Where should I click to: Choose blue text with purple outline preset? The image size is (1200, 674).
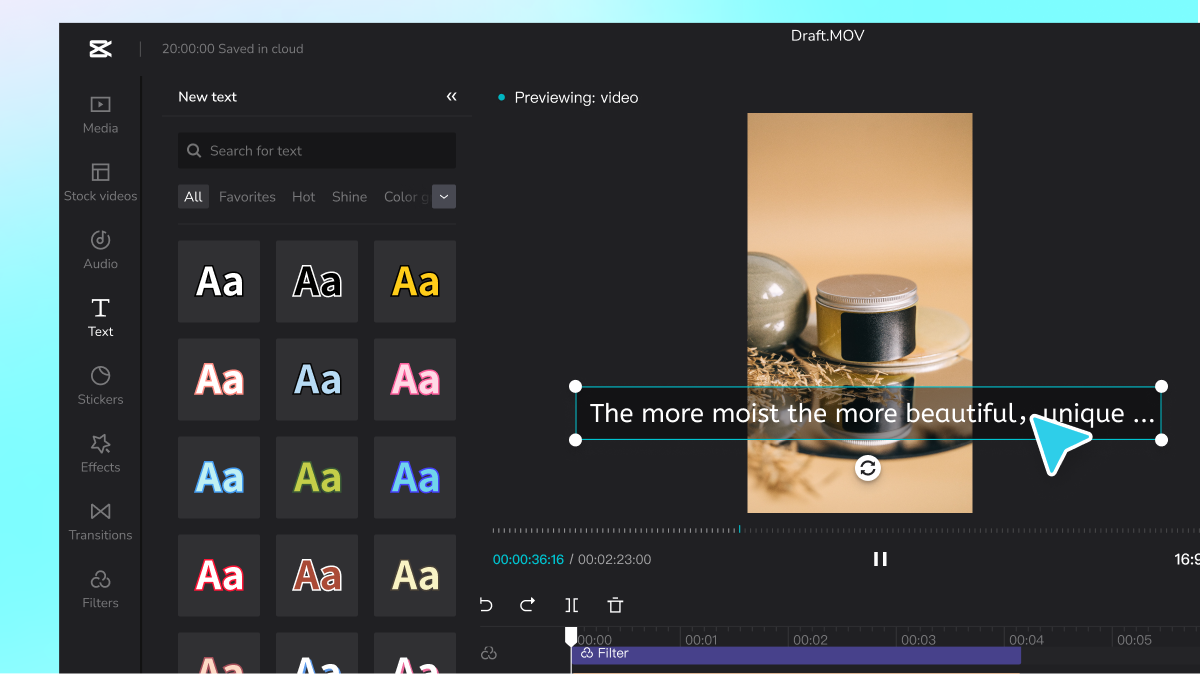coord(415,478)
